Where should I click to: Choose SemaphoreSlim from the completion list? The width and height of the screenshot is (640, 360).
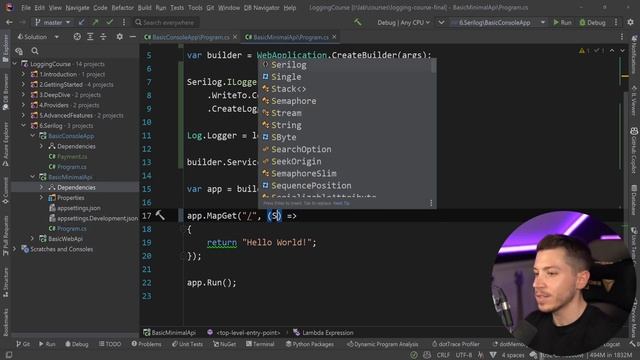346,173
